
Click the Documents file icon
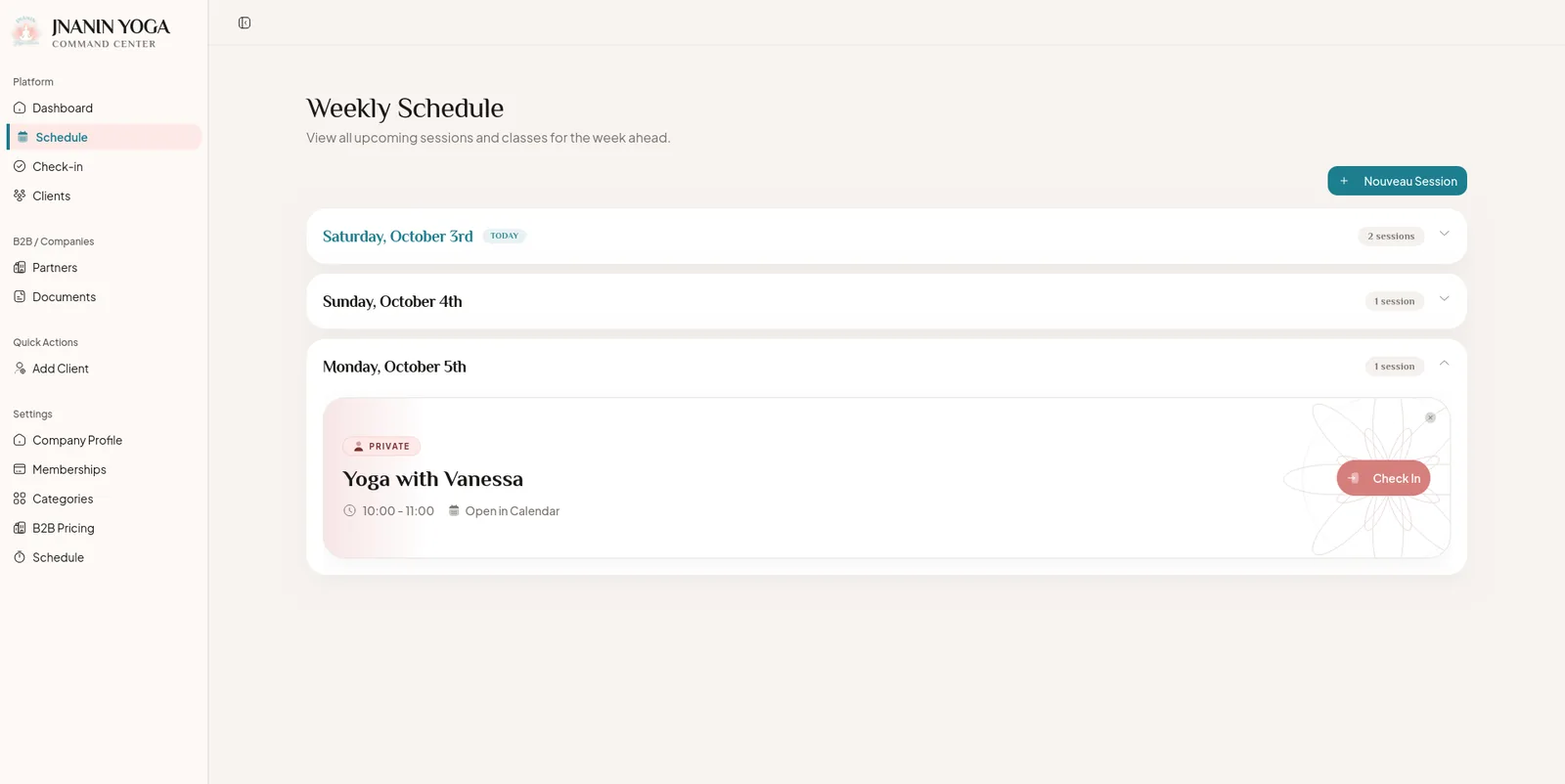tap(20, 296)
